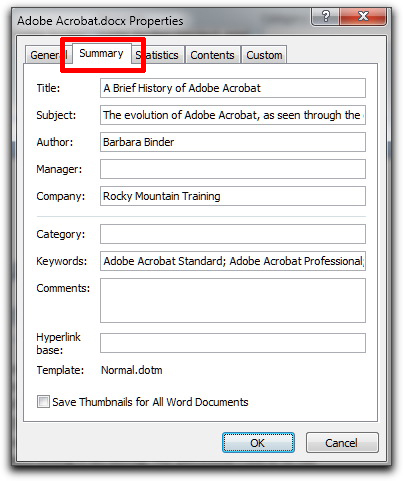Click into the Title field
The height and width of the screenshot is (481, 403).
click(233, 88)
